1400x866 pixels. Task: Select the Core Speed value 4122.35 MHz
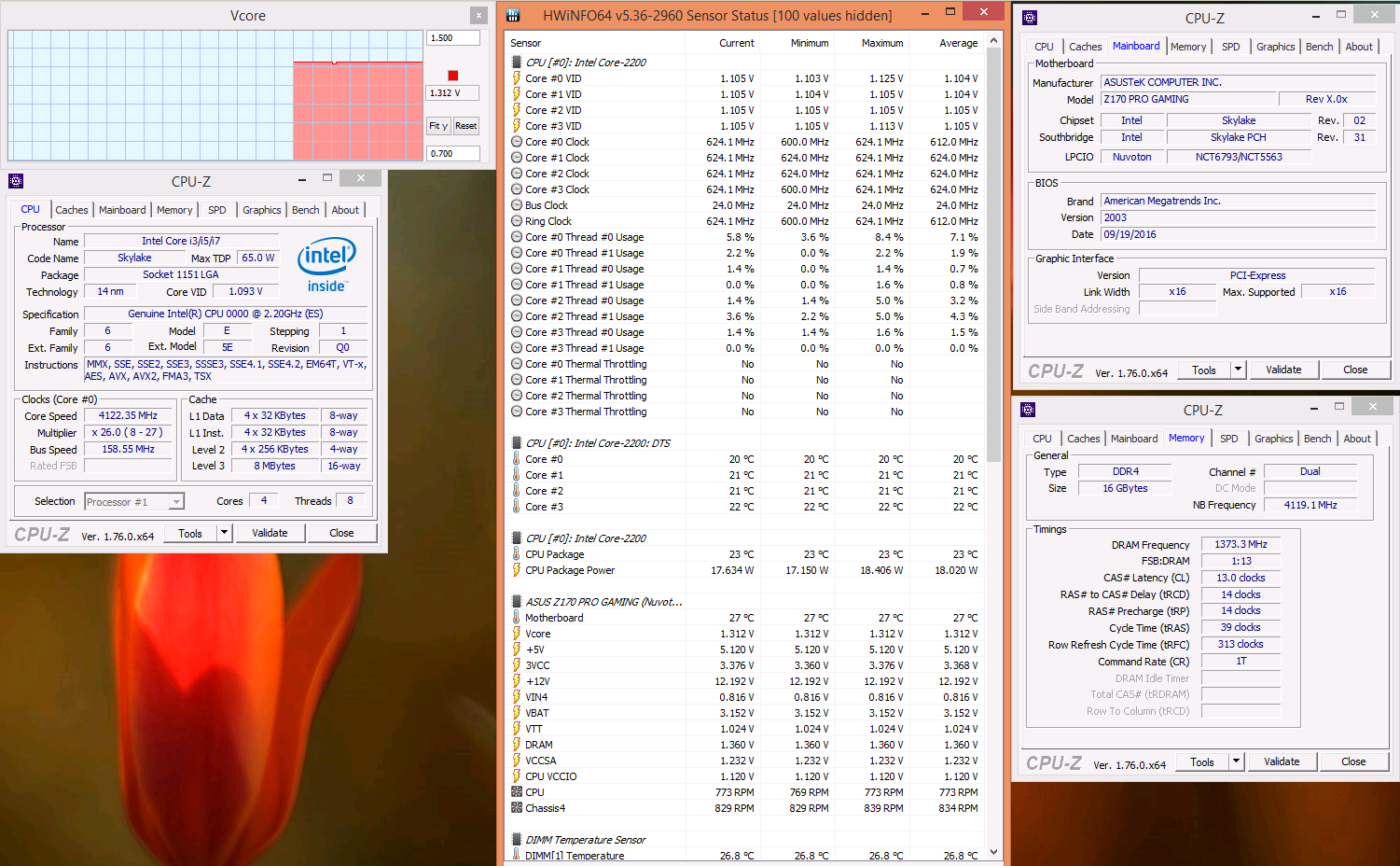pyautogui.click(x=128, y=416)
